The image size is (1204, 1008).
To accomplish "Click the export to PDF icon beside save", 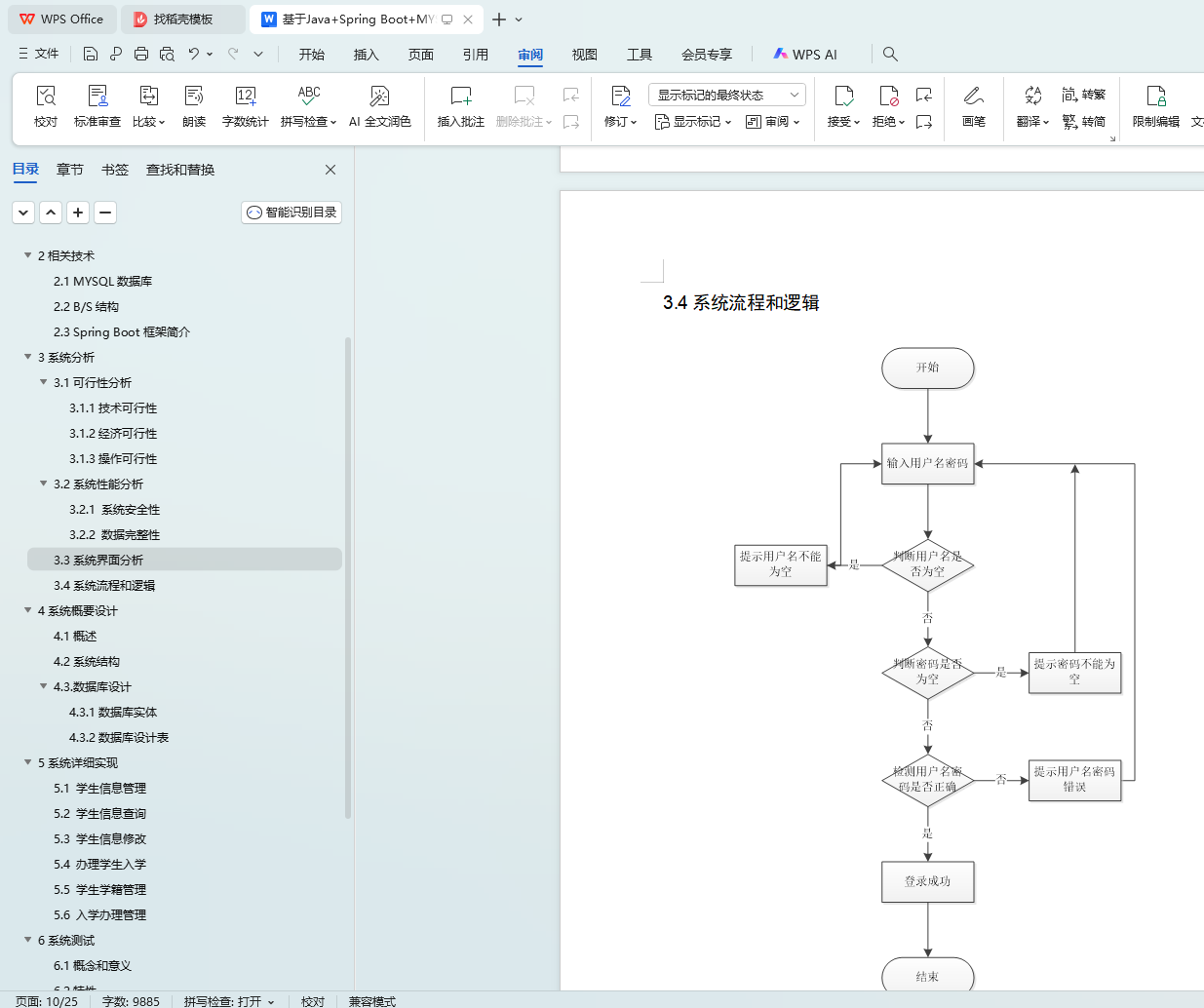I will (x=116, y=54).
